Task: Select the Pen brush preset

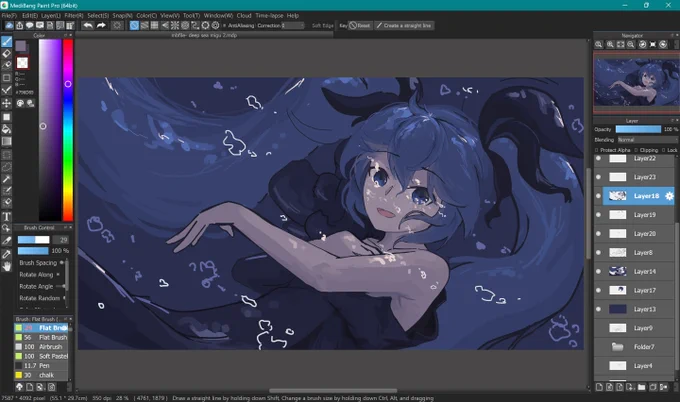Action: click(41, 366)
